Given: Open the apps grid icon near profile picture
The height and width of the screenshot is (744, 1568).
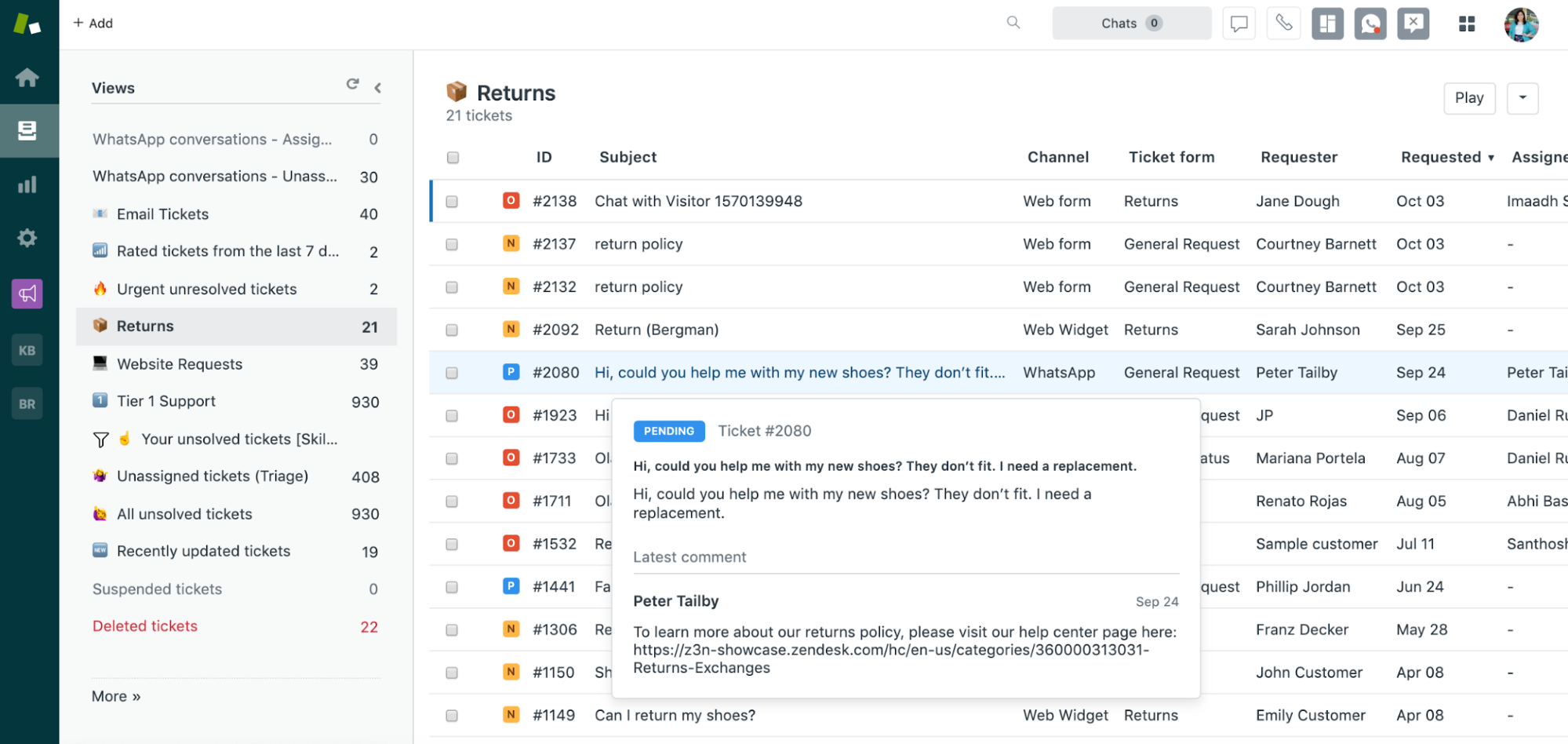Looking at the screenshot, I should [x=1466, y=24].
